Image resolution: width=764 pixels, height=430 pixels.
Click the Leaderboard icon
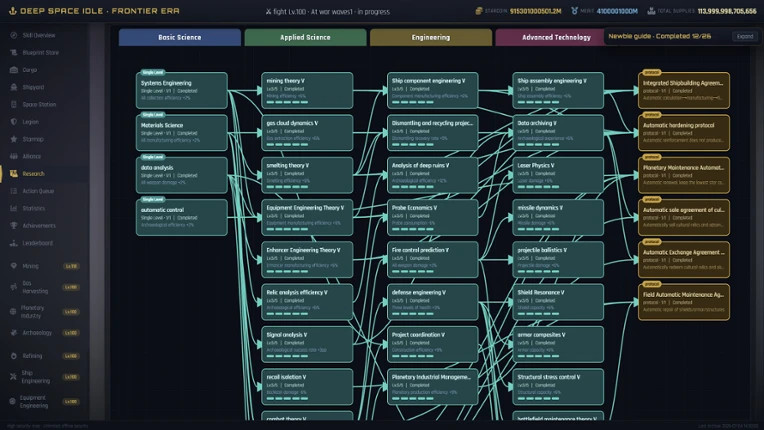click(14, 243)
